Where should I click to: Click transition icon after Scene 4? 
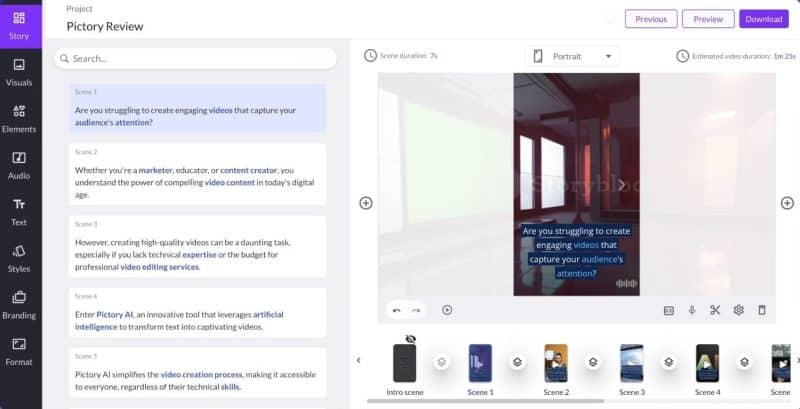[x=744, y=362]
